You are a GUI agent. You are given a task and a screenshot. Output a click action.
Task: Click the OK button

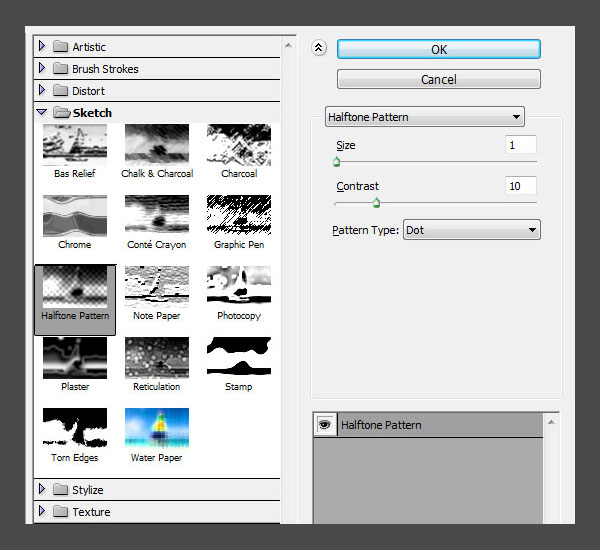439,49
